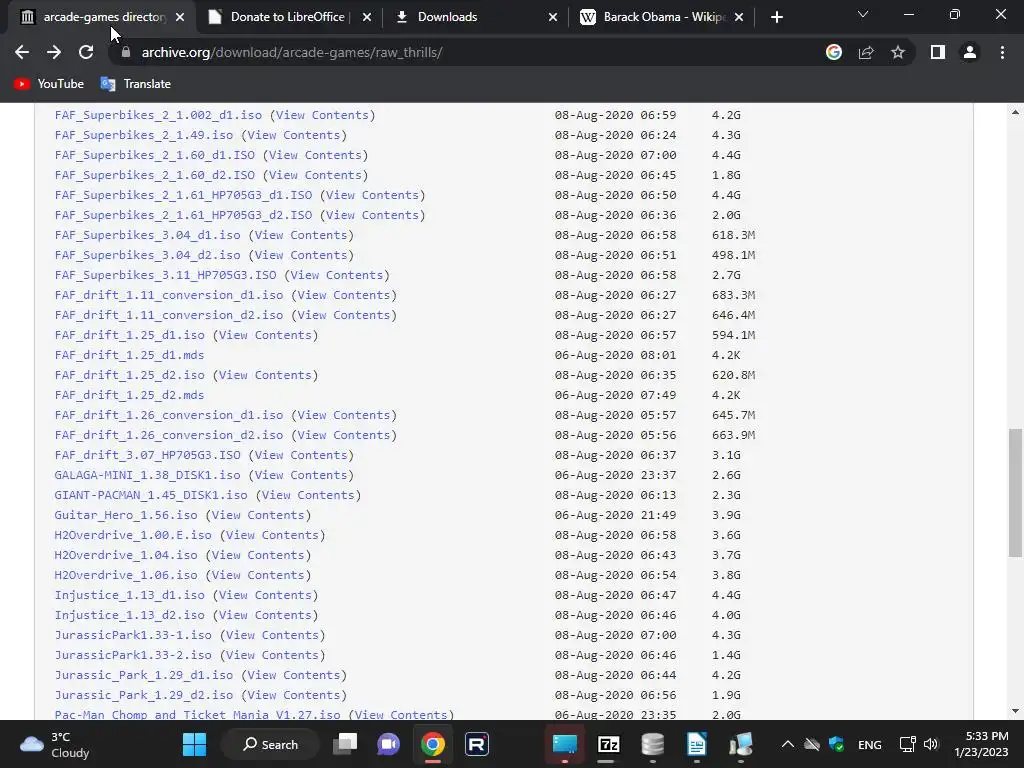
Task: Select the 618.3M size value
Action: tap(733, 235)
